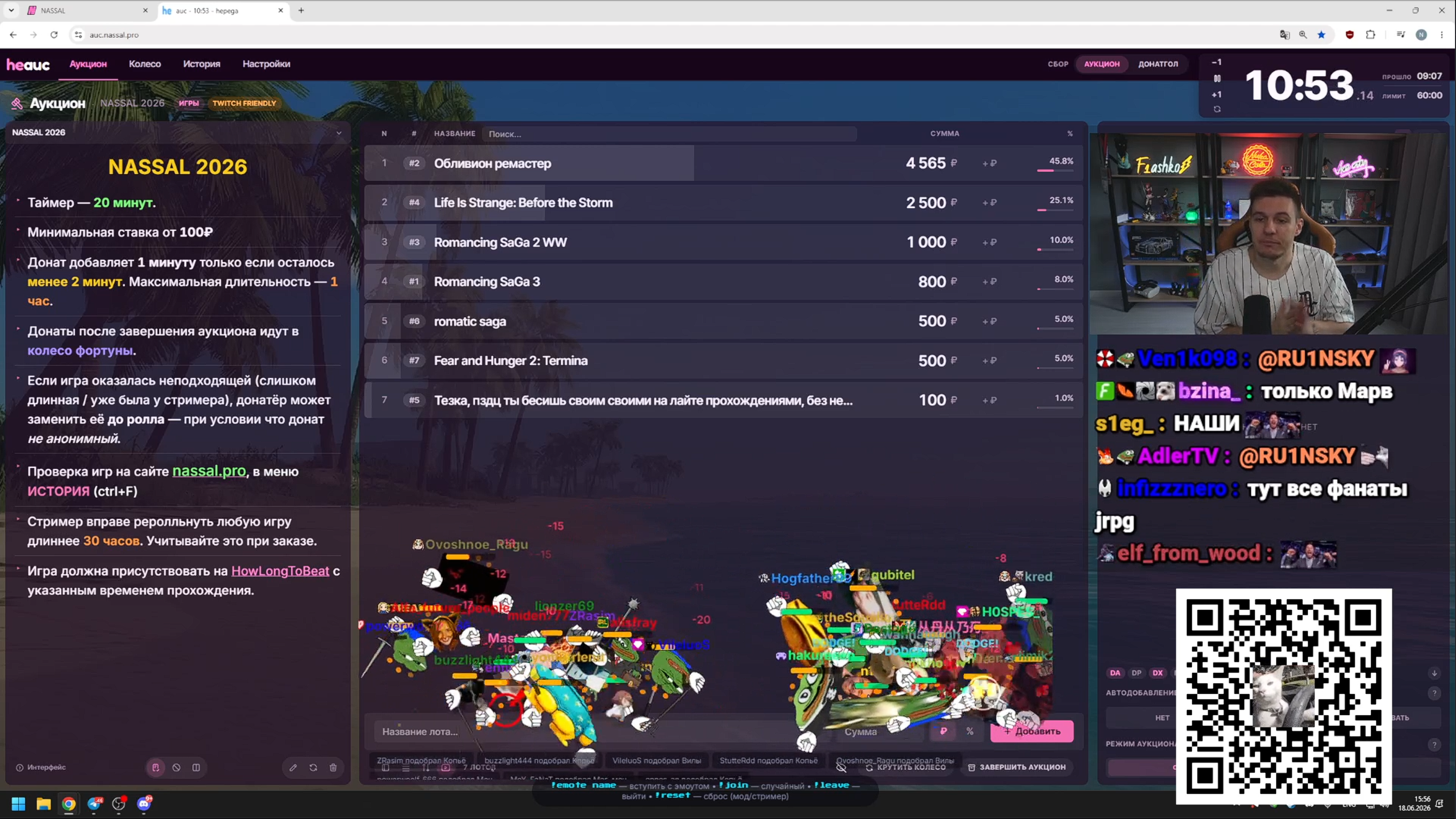Open Telegram from the taskbar
This screenshot has height=819, width=1456.
[x=94, y=803]
